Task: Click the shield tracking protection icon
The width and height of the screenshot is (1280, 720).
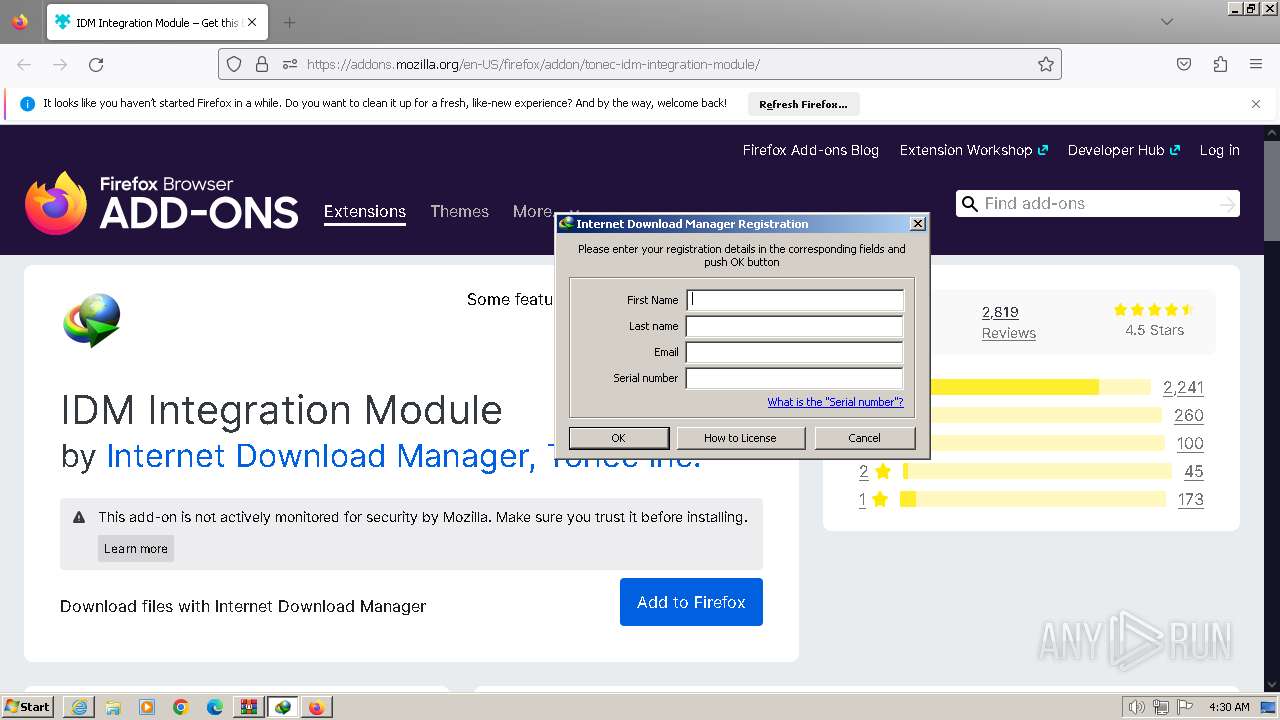Action: pyautogui.click(x=234, y=64)
